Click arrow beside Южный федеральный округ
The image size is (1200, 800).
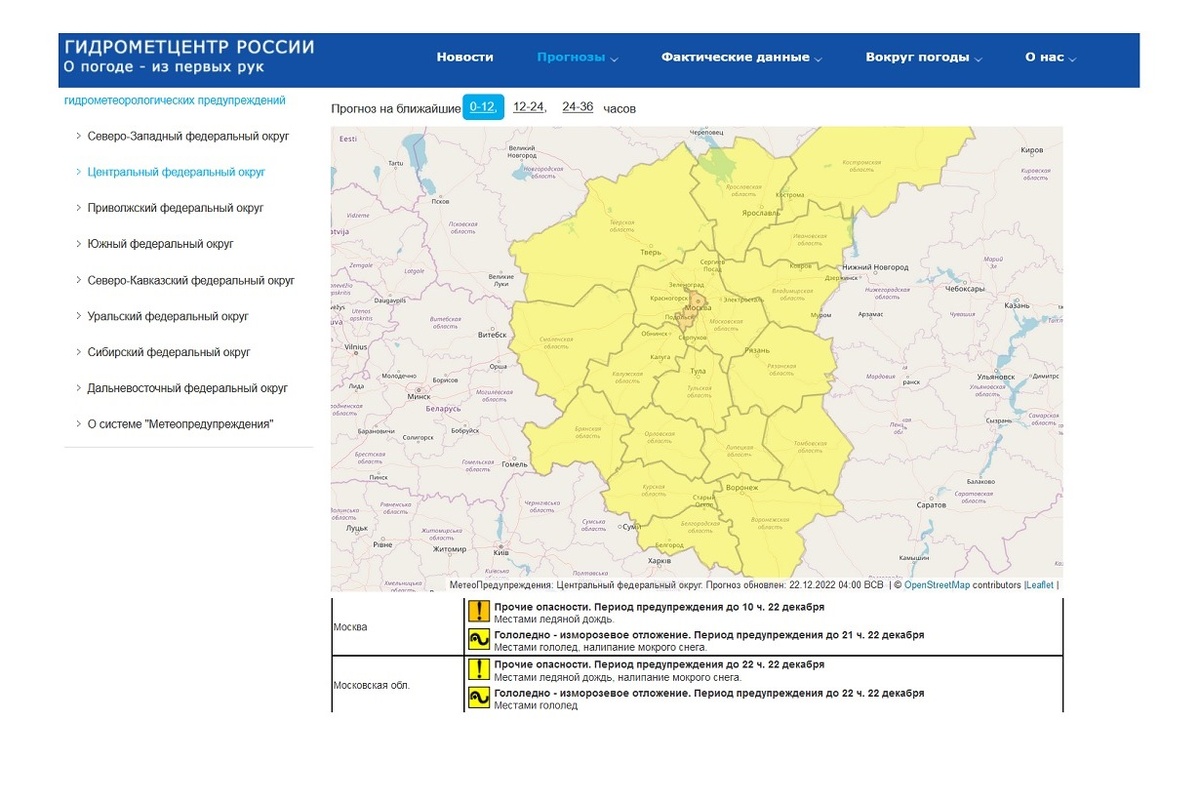(x=79, y=244)
